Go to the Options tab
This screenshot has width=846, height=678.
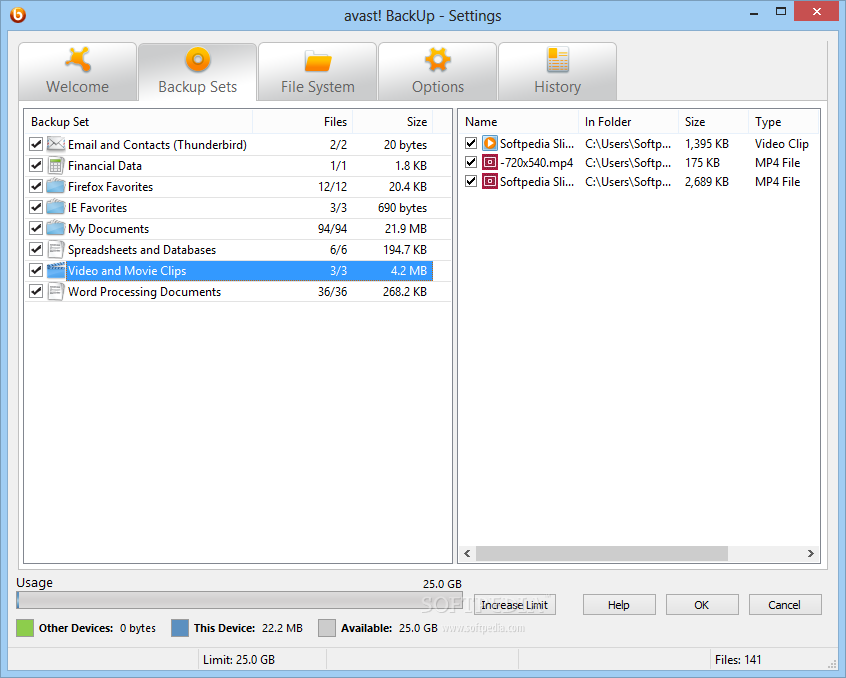click(x=438, y=72)
